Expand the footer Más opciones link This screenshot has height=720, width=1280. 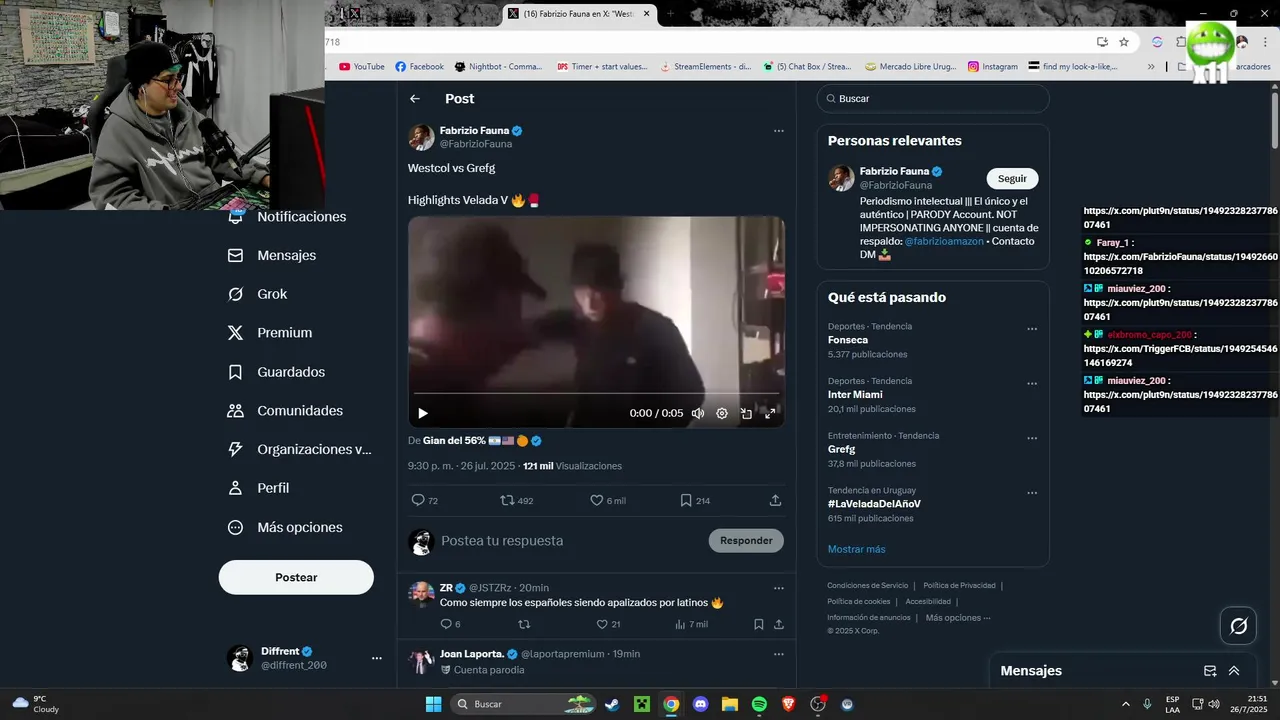(x=958, y=618)
